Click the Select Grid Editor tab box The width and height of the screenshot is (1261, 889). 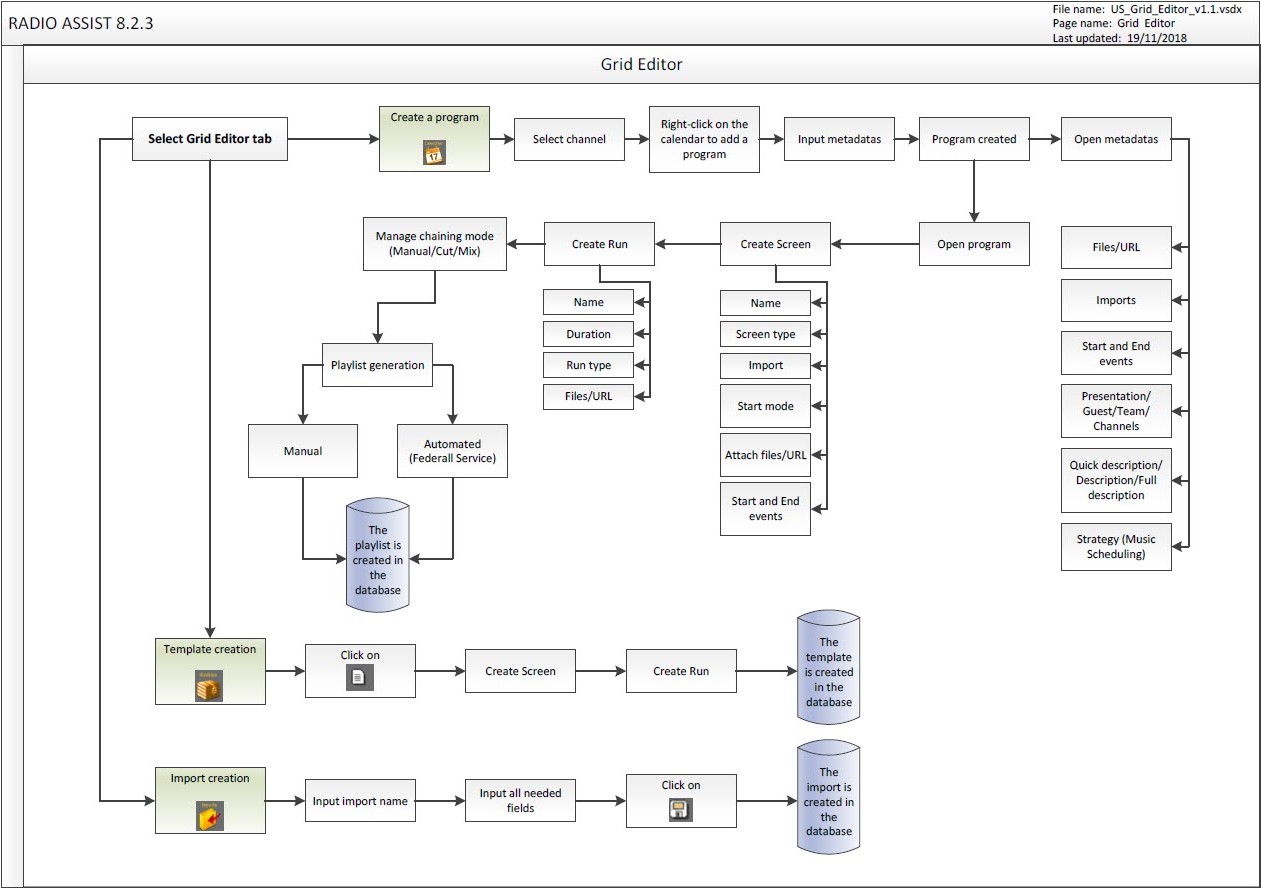(x=210, y=139)
